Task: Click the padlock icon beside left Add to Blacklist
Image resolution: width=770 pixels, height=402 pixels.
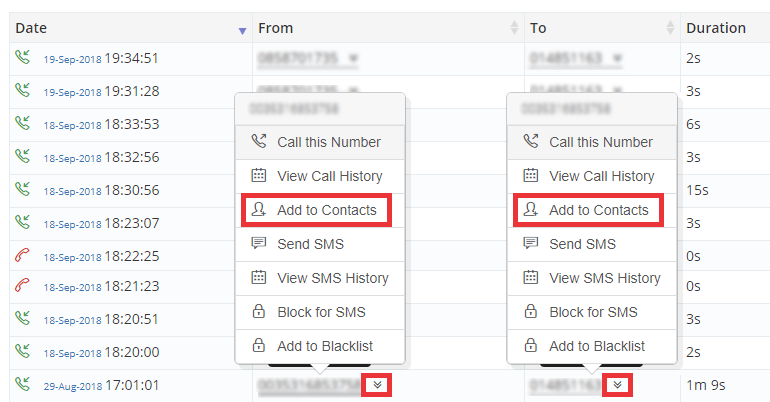Action: click(259, 345)
